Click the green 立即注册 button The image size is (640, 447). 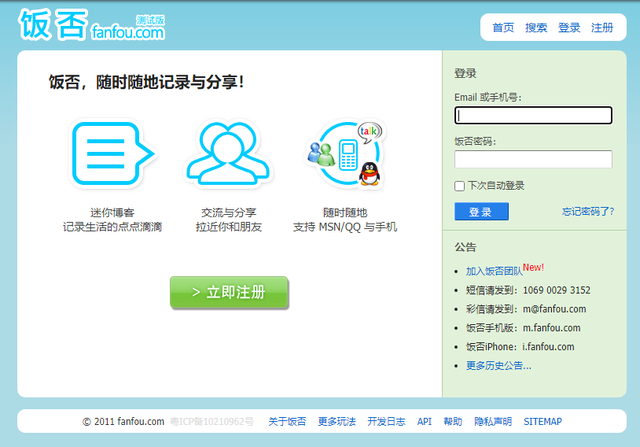[x=229, y=292]
